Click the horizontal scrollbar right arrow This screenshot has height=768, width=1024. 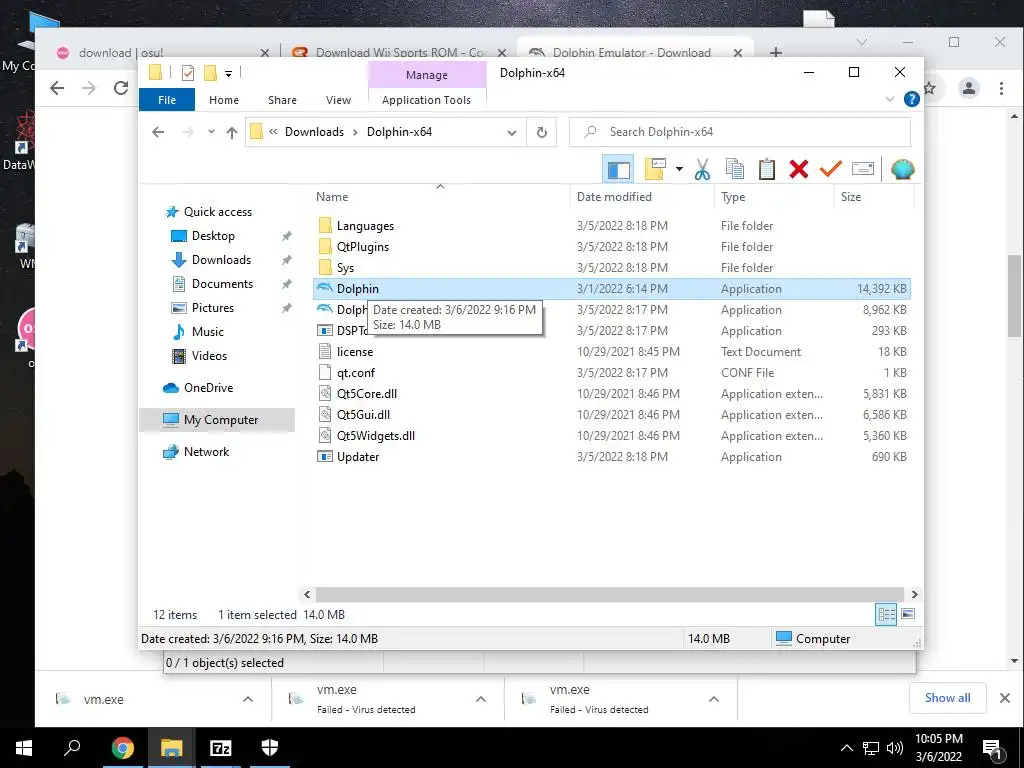click(x=914, y=594)
